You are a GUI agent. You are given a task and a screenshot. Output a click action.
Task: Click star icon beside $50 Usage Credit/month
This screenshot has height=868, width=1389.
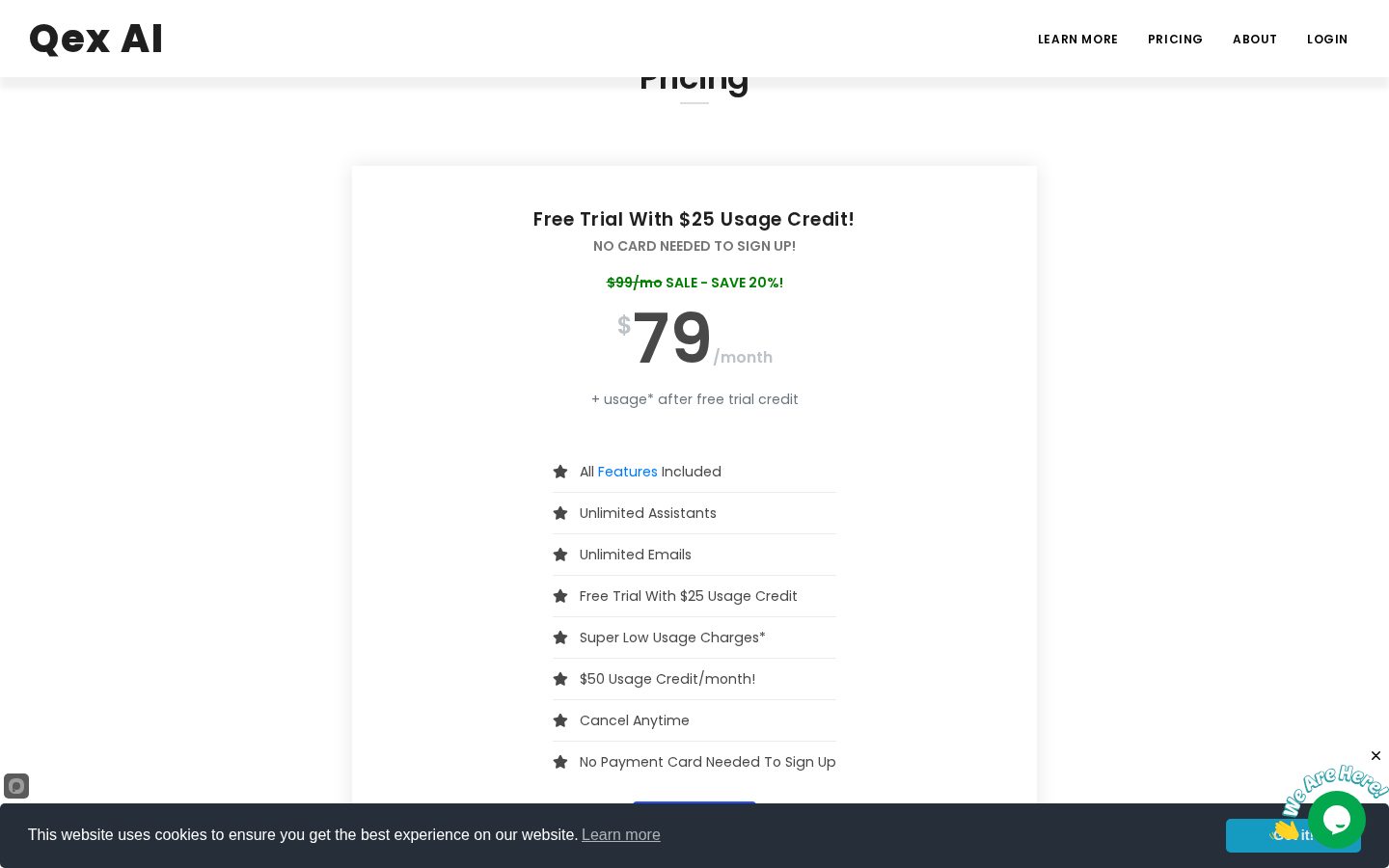tap(560, 679)
